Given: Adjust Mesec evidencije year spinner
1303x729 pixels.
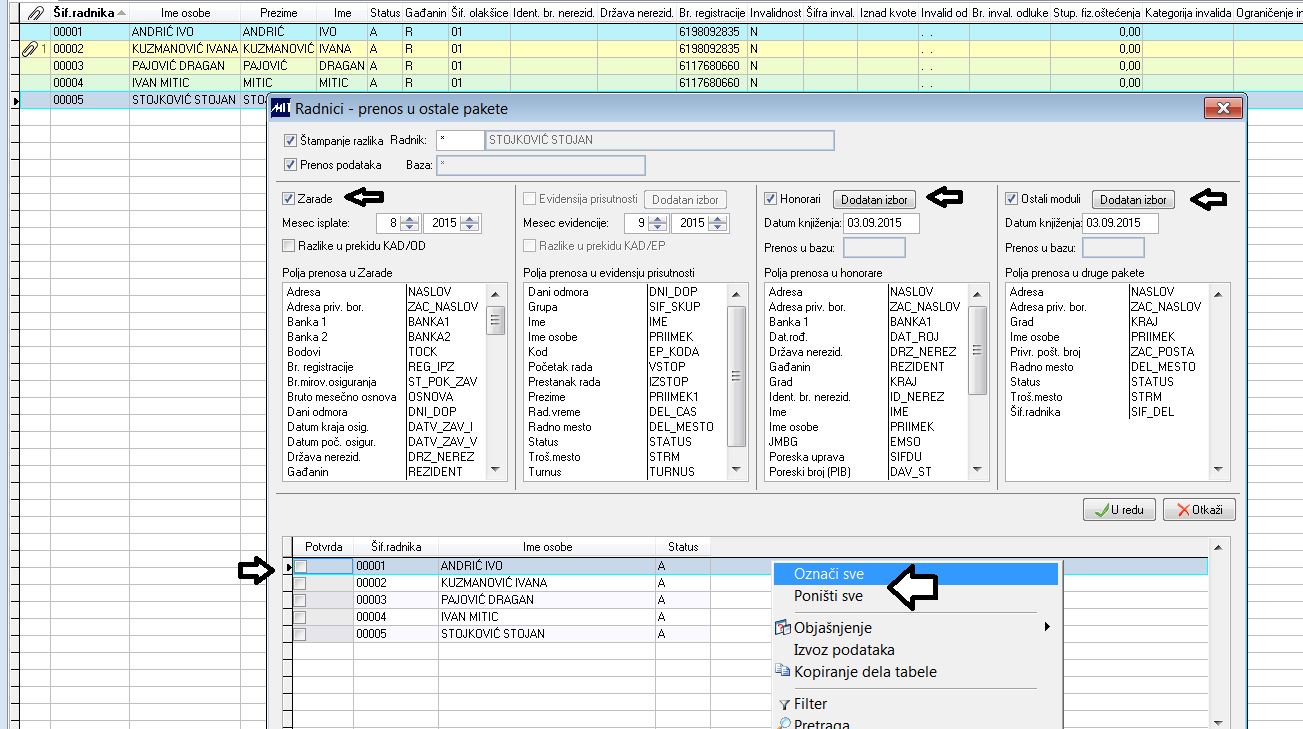Looking at the screenshot, I should pos(718,223).
